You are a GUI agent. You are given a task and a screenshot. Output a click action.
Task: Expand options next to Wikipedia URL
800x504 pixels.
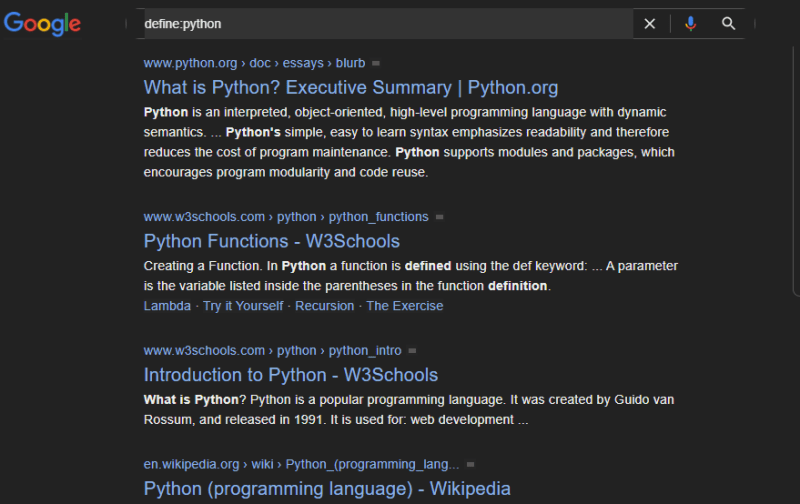click(470, 465)
